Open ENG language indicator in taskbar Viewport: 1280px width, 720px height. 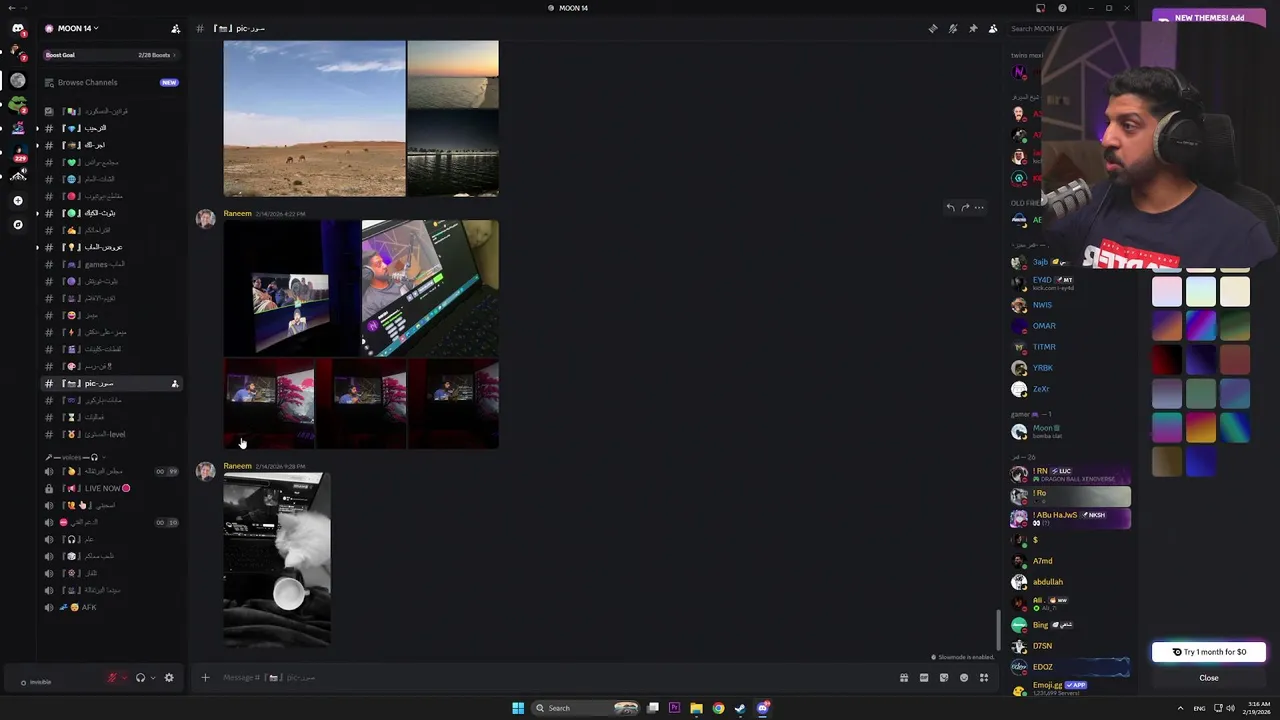(x=1199, y=708)
